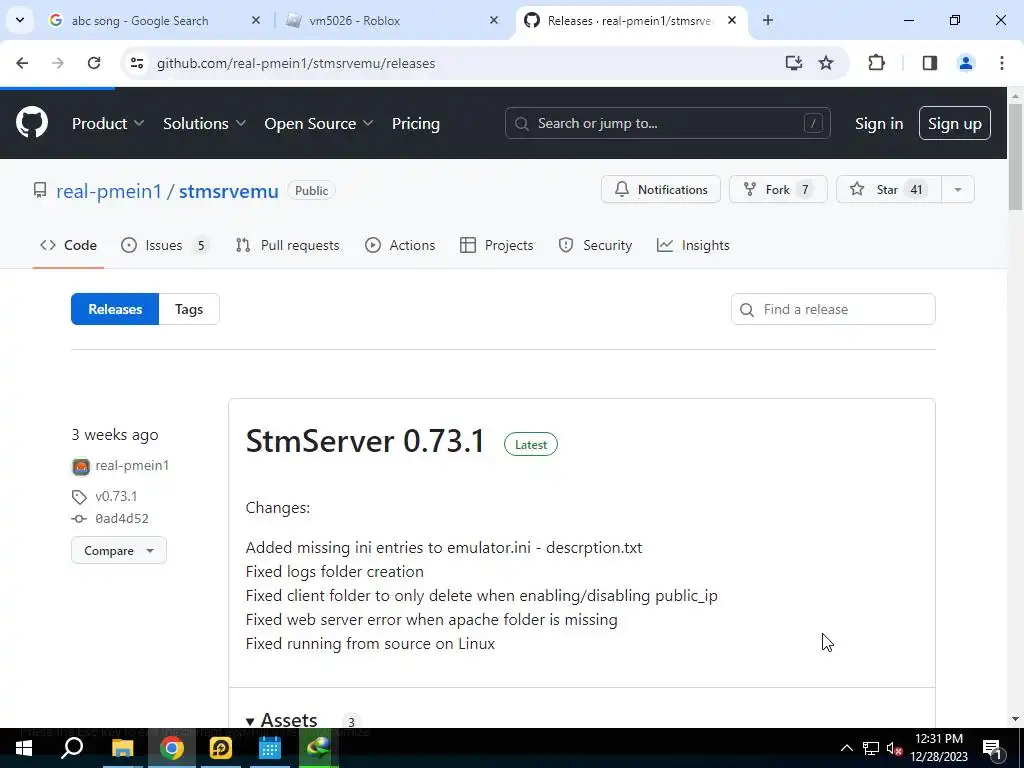
Task: Open the Projects tab
Action: point(497,246)
